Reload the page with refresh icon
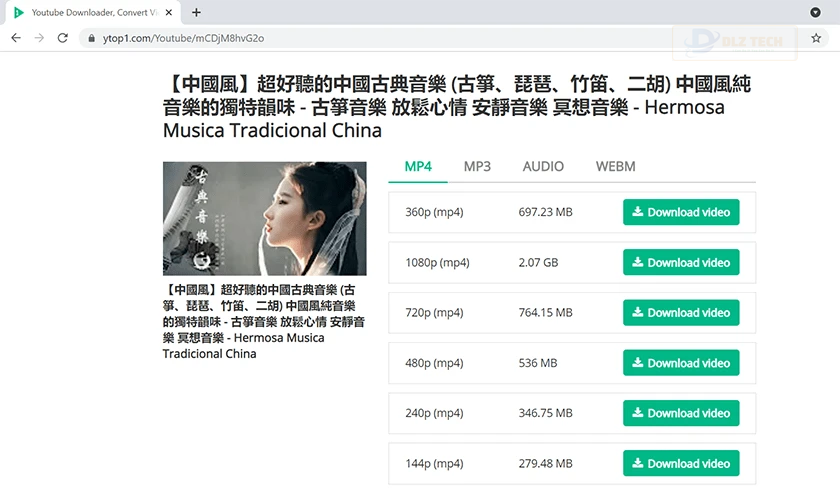 coord(63,38)
